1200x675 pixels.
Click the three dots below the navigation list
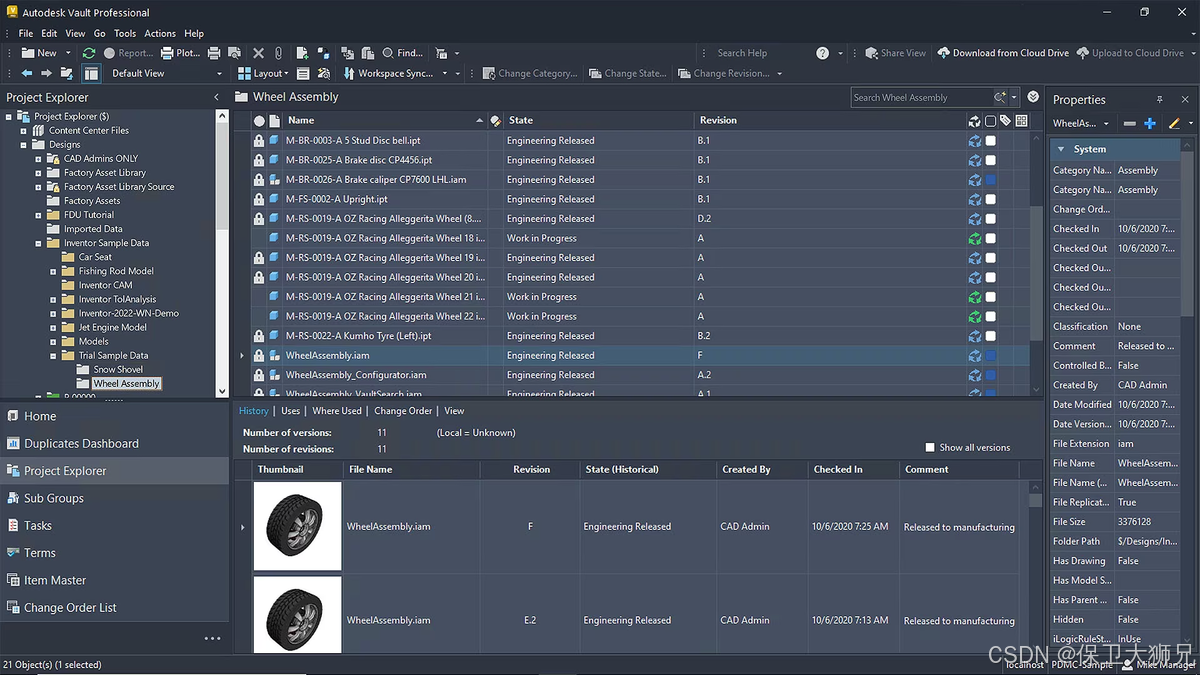click(x=212, y=638)
